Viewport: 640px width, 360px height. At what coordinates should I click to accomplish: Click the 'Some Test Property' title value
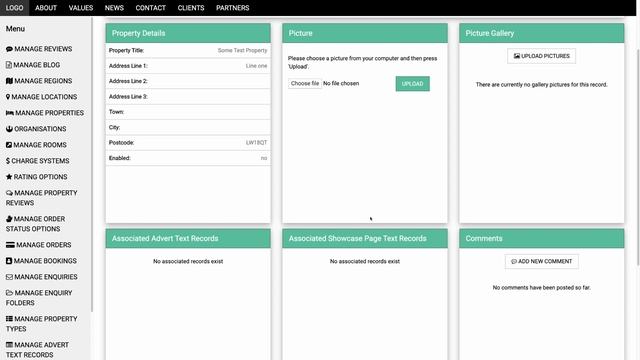click(x=242, y=50)
